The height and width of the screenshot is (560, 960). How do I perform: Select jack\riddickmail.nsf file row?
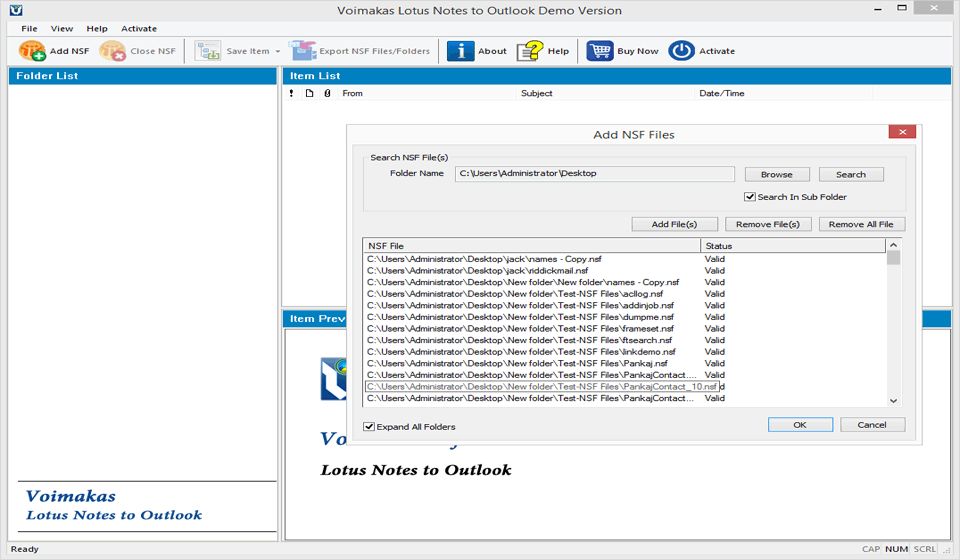pyautogui.click(x=624, y=271)
